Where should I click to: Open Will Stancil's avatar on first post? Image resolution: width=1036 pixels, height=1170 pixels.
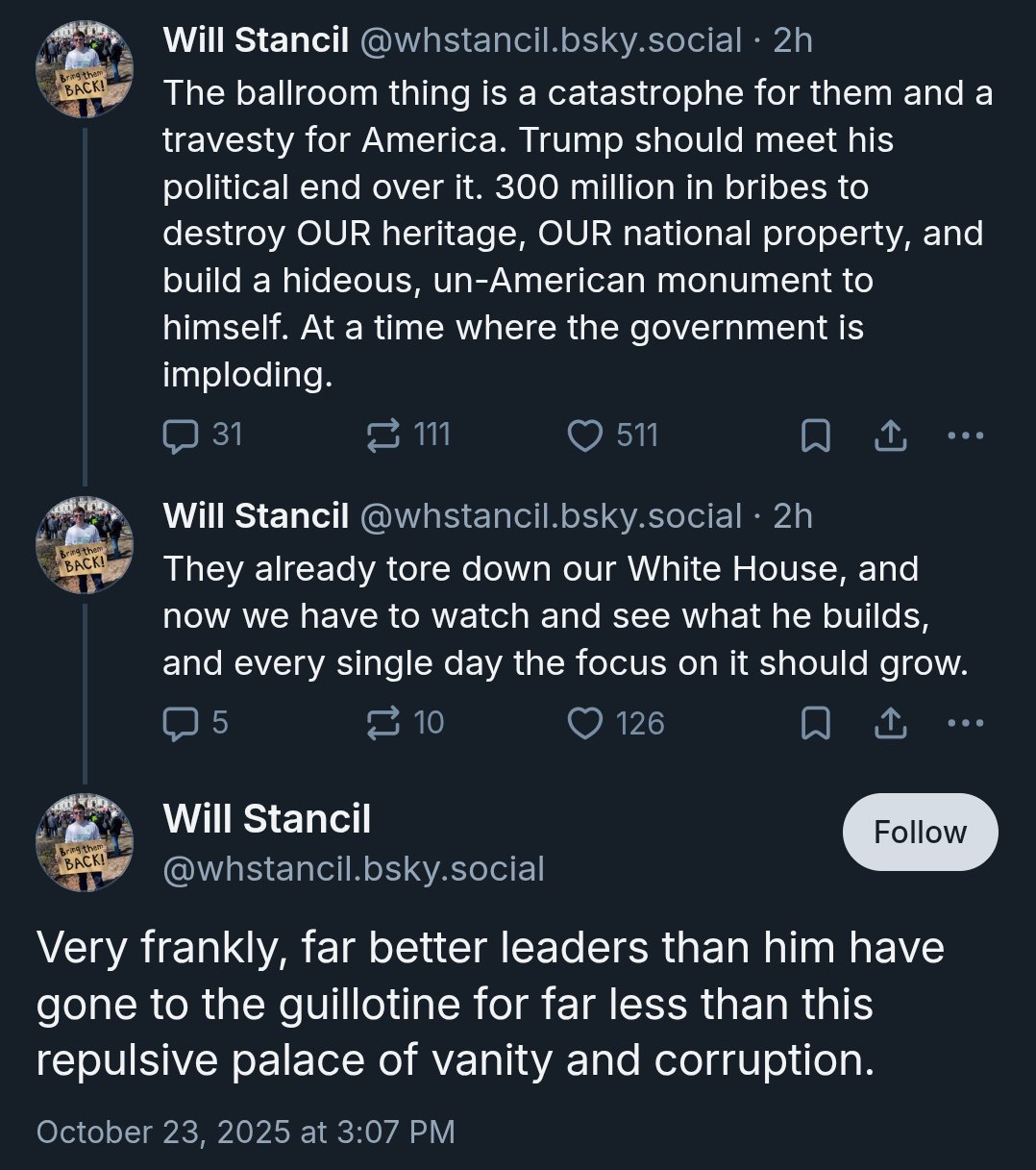[x=85, y=71]
